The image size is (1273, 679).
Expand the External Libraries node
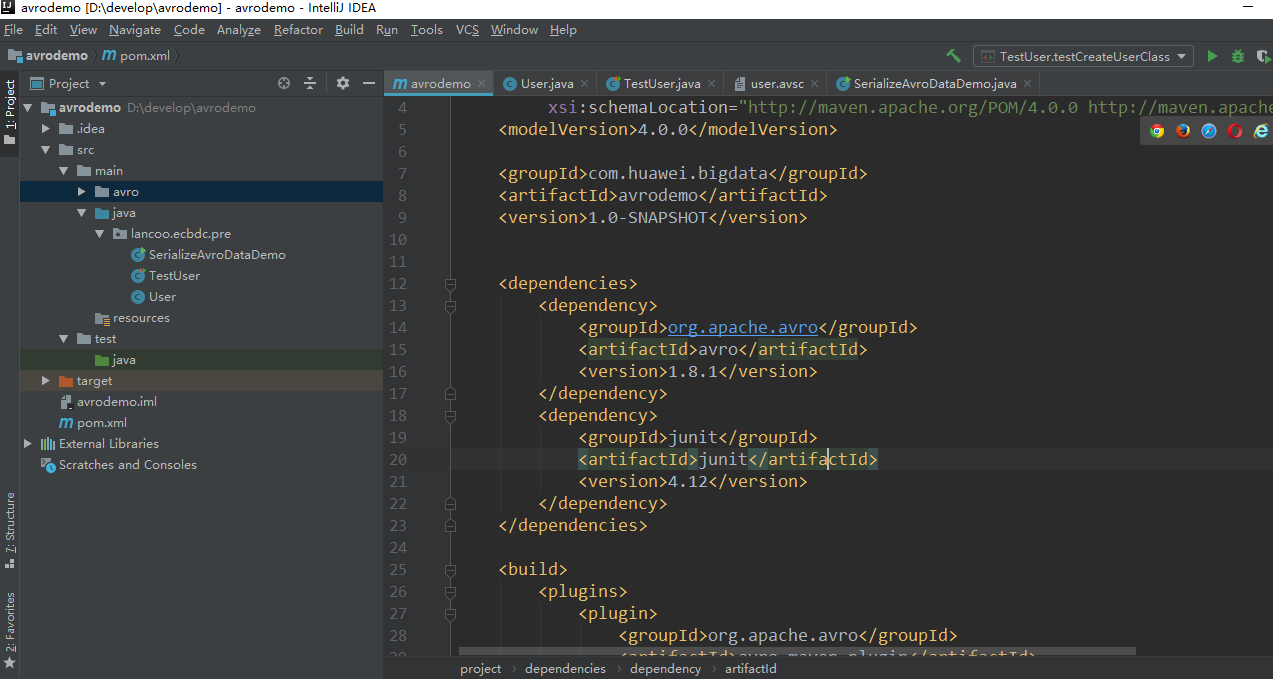point(28,443)
